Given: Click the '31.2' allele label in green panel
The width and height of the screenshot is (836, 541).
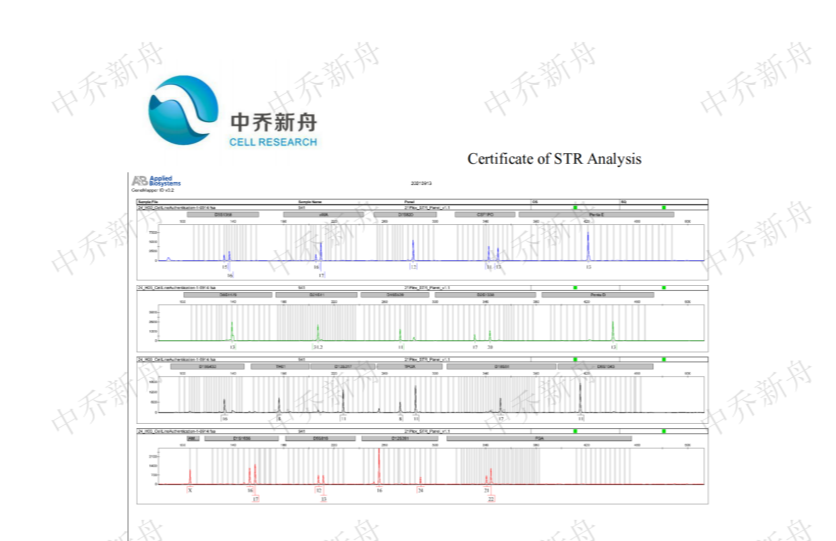Looking at the screenshot, I should click(318, 347).
